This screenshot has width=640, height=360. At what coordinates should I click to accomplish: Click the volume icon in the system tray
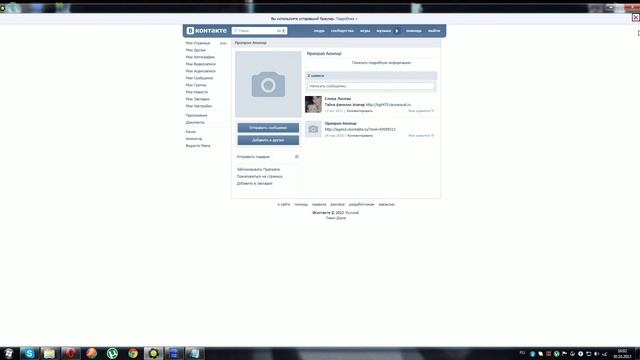pyautogui.click(x=596, y=354)
